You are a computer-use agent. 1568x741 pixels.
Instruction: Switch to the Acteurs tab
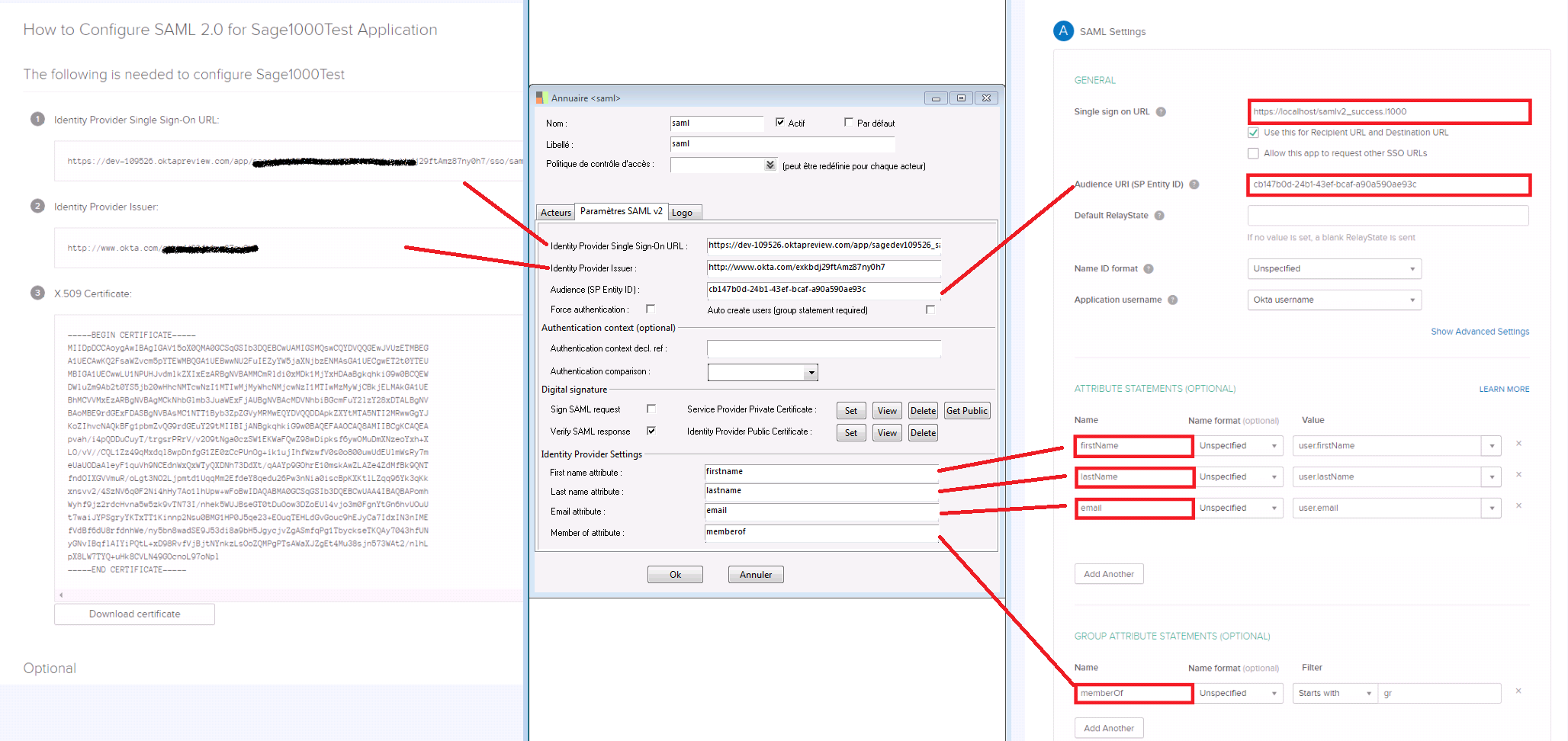click(556, 213)
